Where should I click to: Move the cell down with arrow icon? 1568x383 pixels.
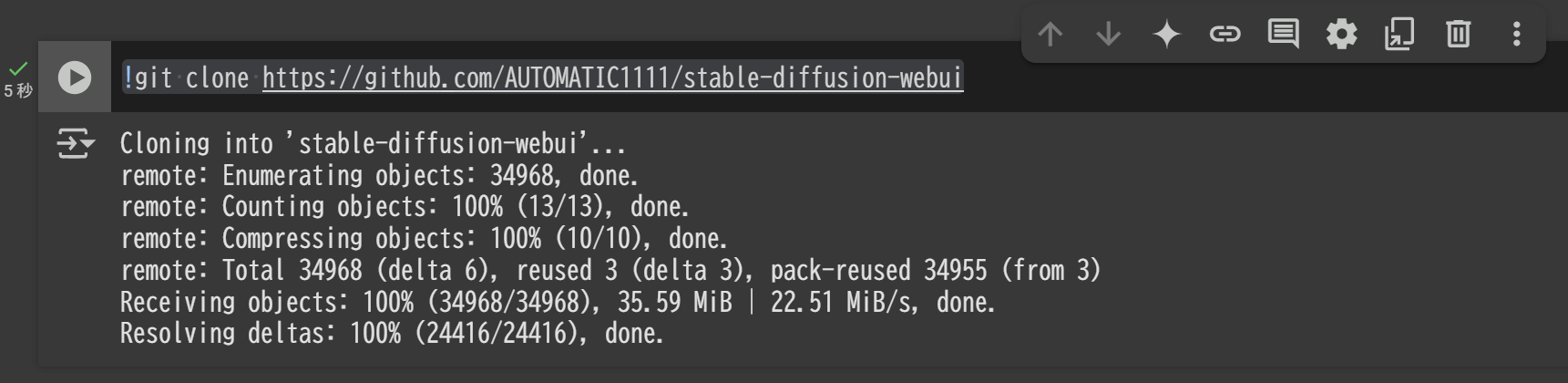click(1109, 35)
